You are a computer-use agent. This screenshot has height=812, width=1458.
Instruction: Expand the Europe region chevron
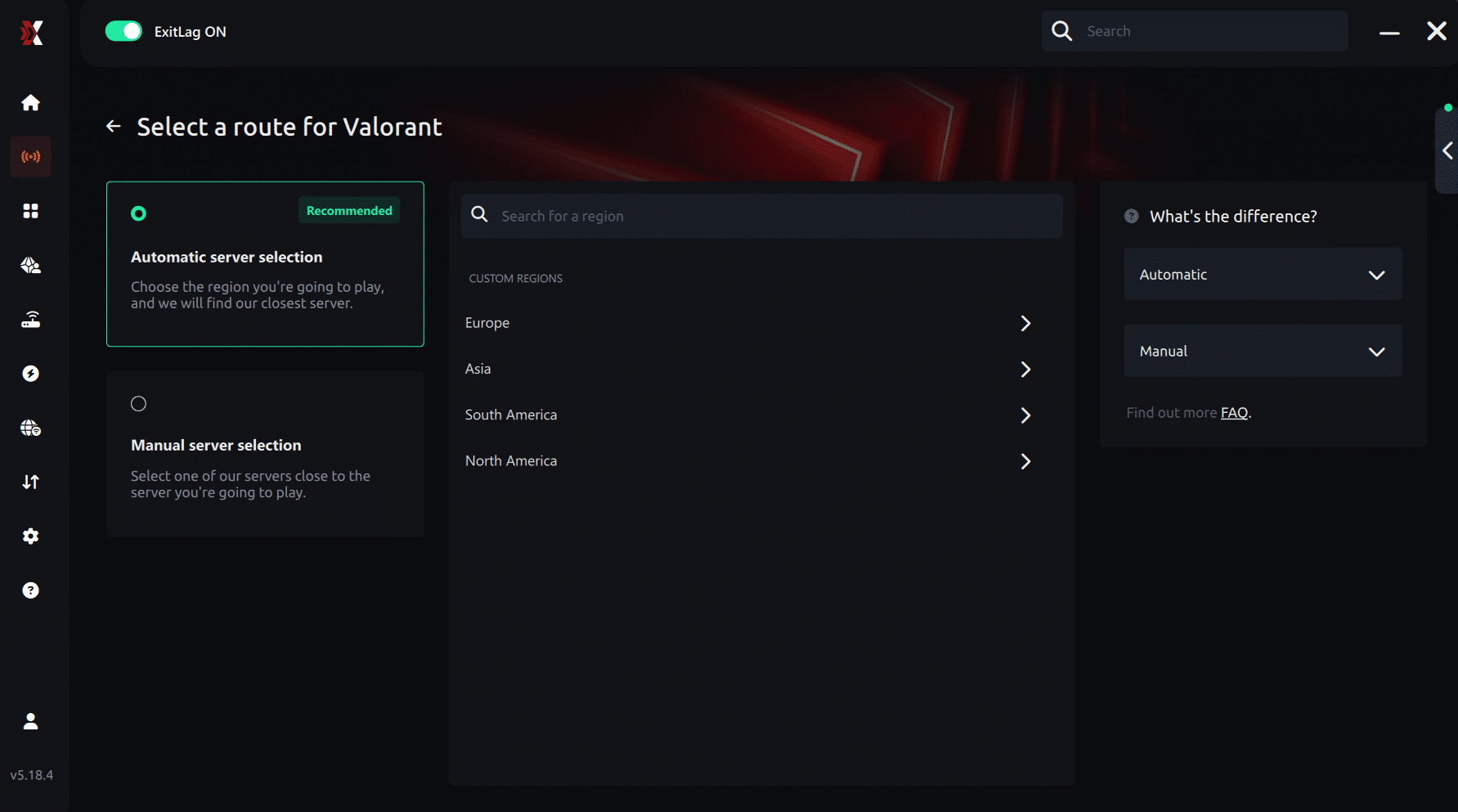coord(1025,323)
